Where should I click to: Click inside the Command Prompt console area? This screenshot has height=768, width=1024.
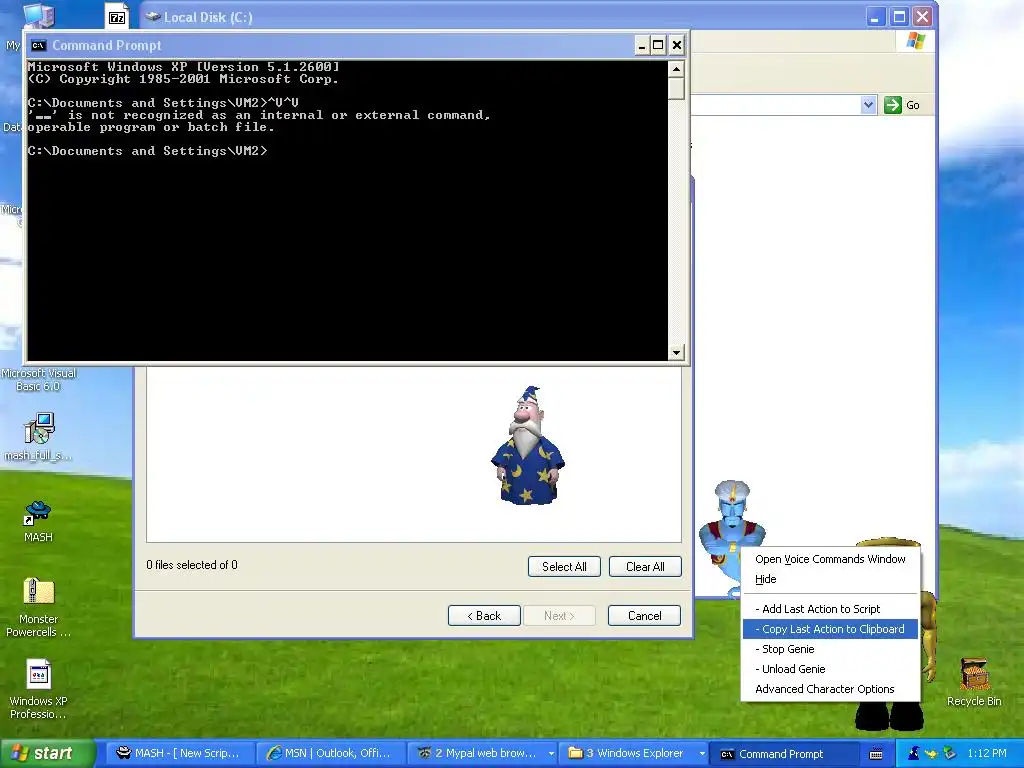347,210
